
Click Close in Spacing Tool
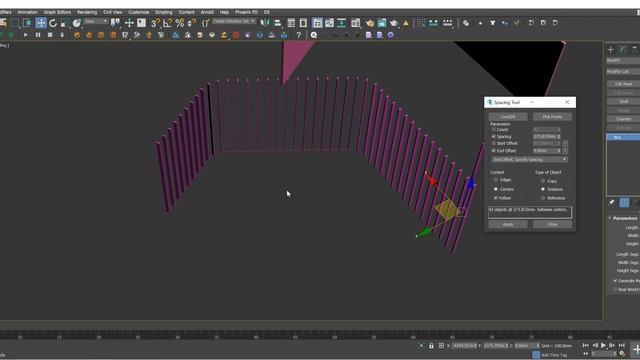pyautogui.click(x=552, y=224)
